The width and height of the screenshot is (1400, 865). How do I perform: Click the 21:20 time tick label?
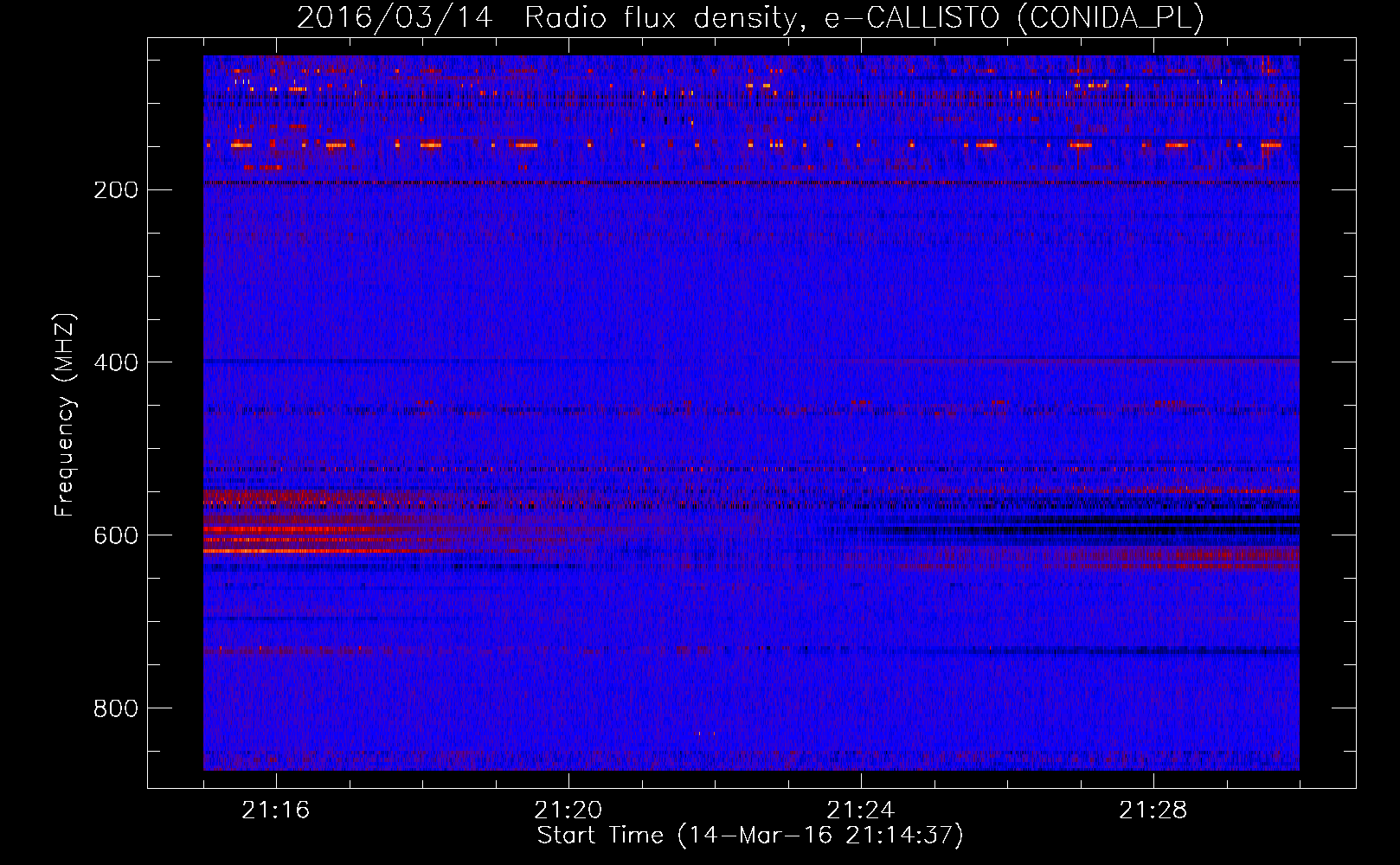[568, 811]
